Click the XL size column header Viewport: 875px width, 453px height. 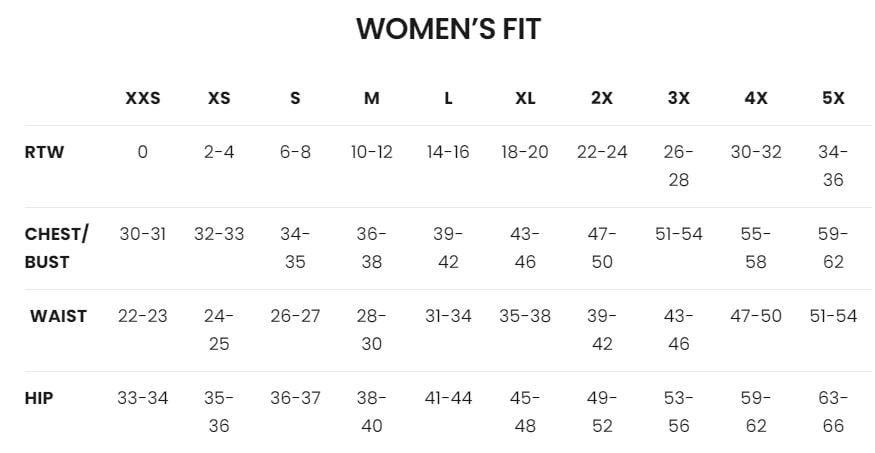point(525,98)
